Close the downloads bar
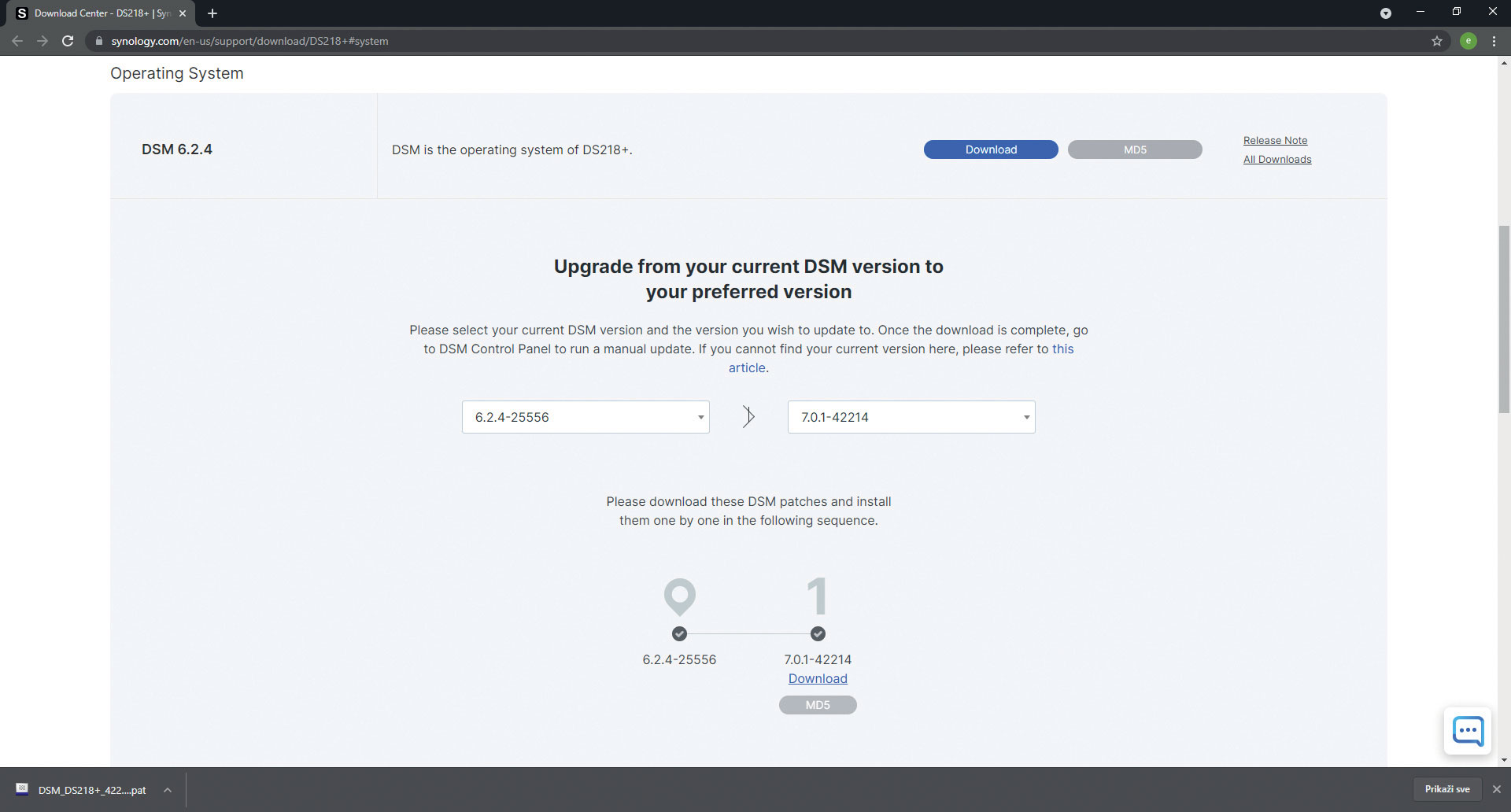The width and height of the screenshot is (1511, 812). [x=1497, y=789]
